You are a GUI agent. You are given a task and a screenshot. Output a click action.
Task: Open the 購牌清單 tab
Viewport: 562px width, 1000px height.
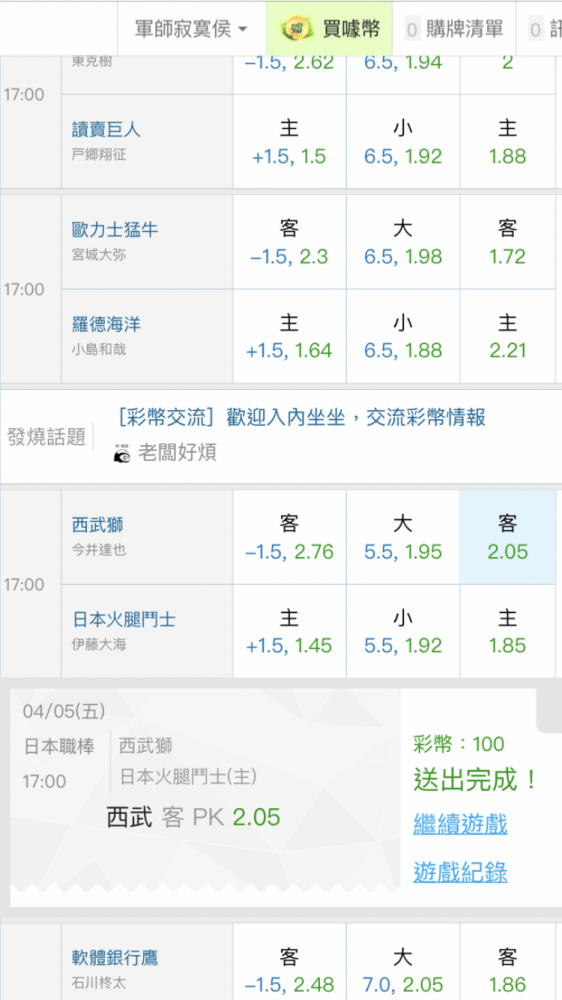coord(454,29)
